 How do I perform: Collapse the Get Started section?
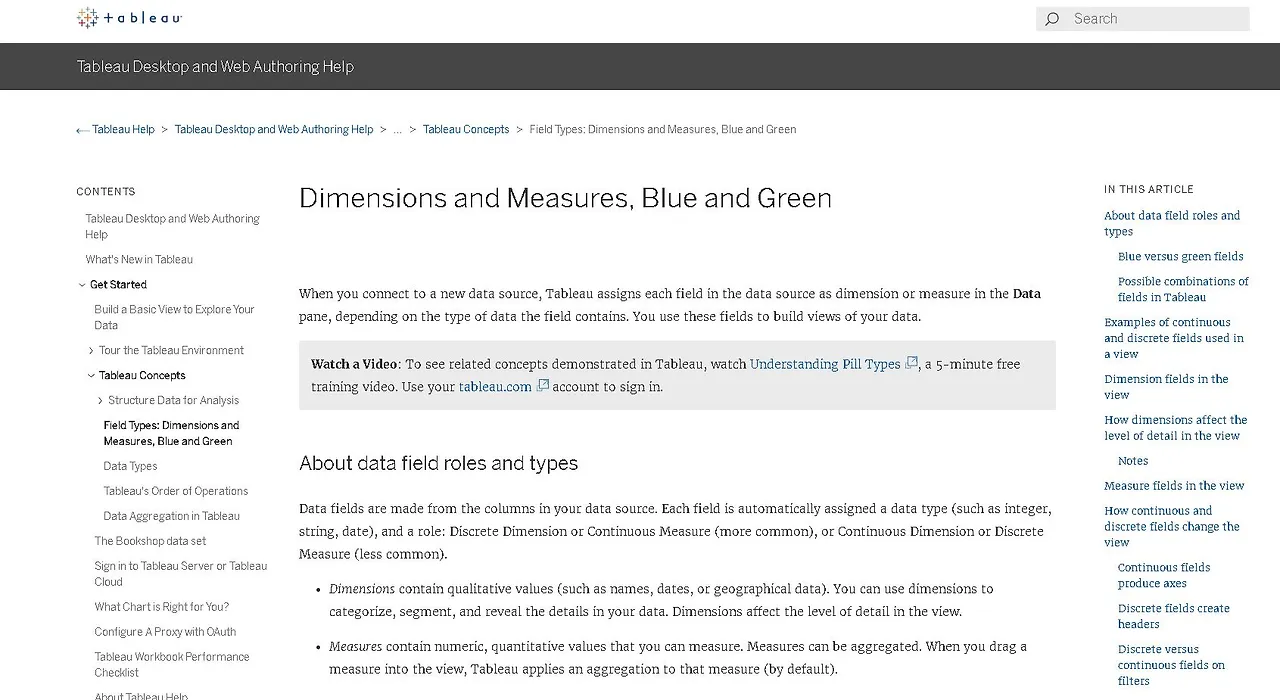click(x=82, y=285)
